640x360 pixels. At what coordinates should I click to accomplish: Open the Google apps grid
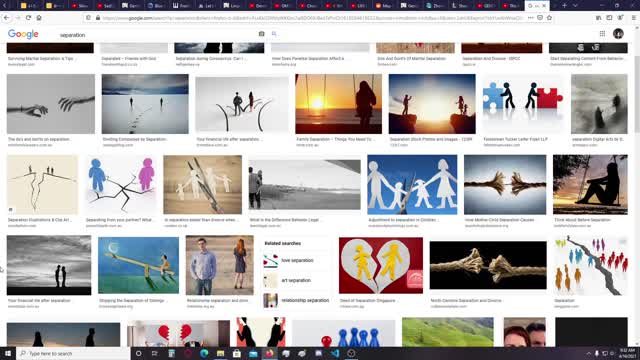click(x=602, y=34)
